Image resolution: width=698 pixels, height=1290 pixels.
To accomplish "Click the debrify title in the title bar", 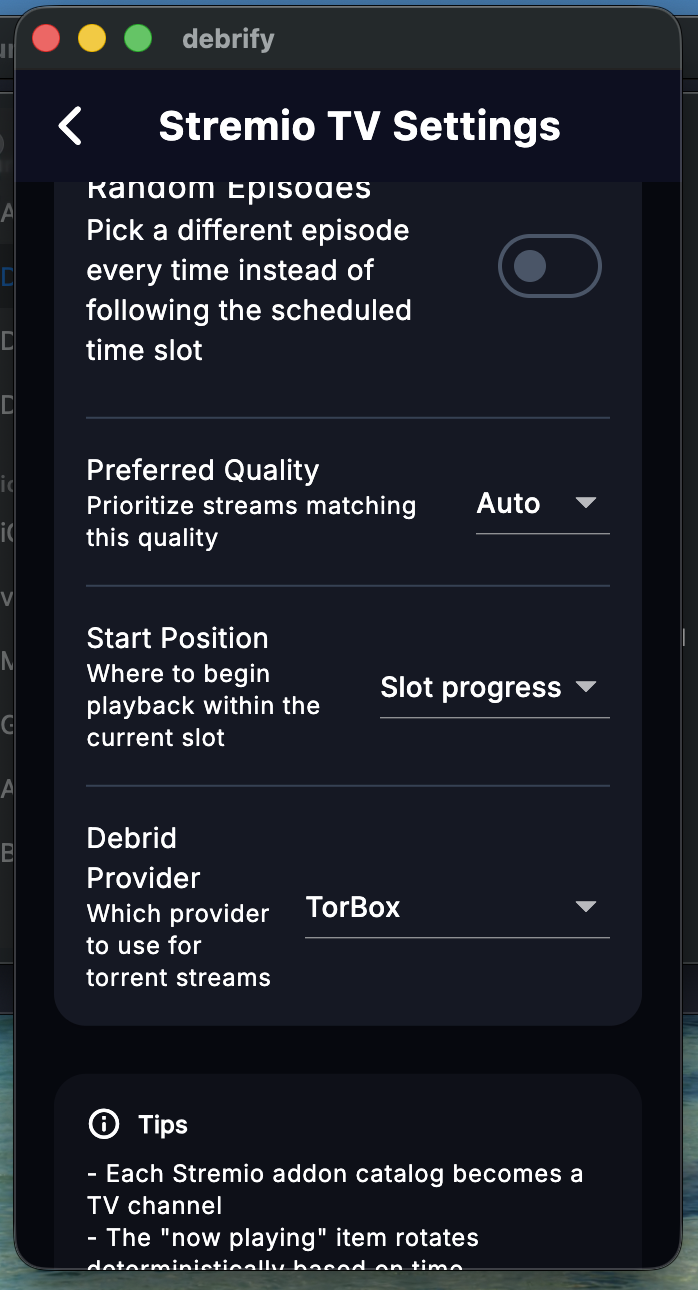I will tap(228, 38).
